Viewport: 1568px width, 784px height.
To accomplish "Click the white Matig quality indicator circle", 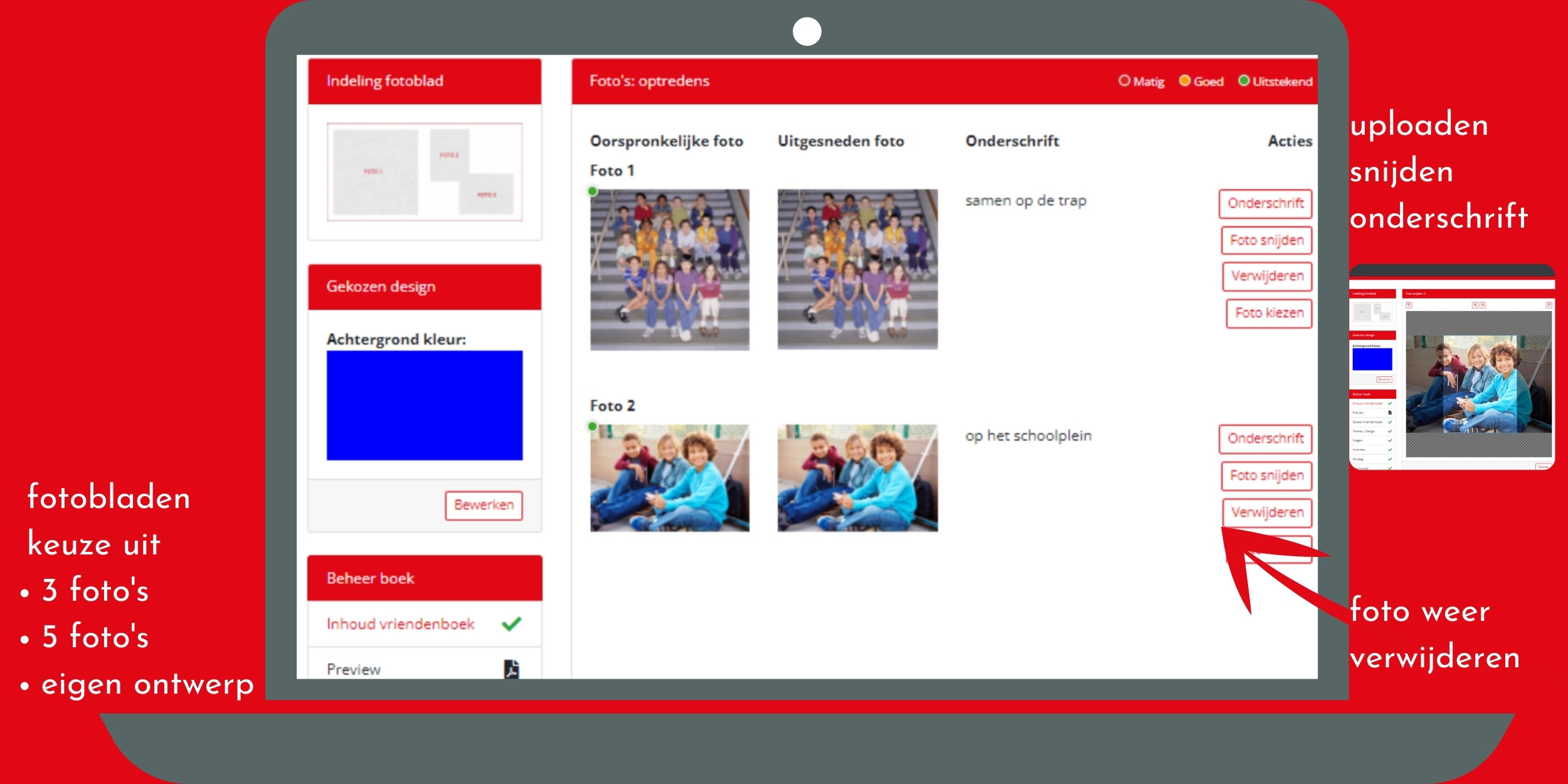I will click(x=1125, y=80).
